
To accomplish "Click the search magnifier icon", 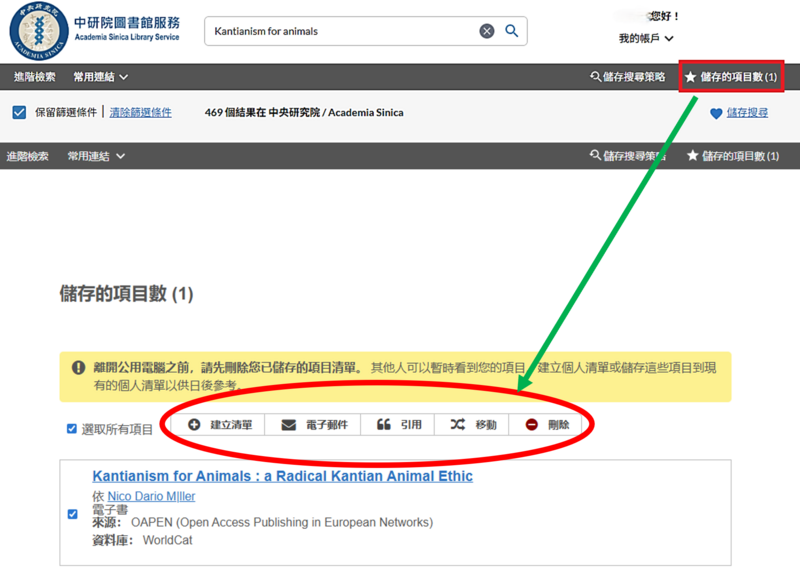I will pyautogui.click(x=511, y=31).
